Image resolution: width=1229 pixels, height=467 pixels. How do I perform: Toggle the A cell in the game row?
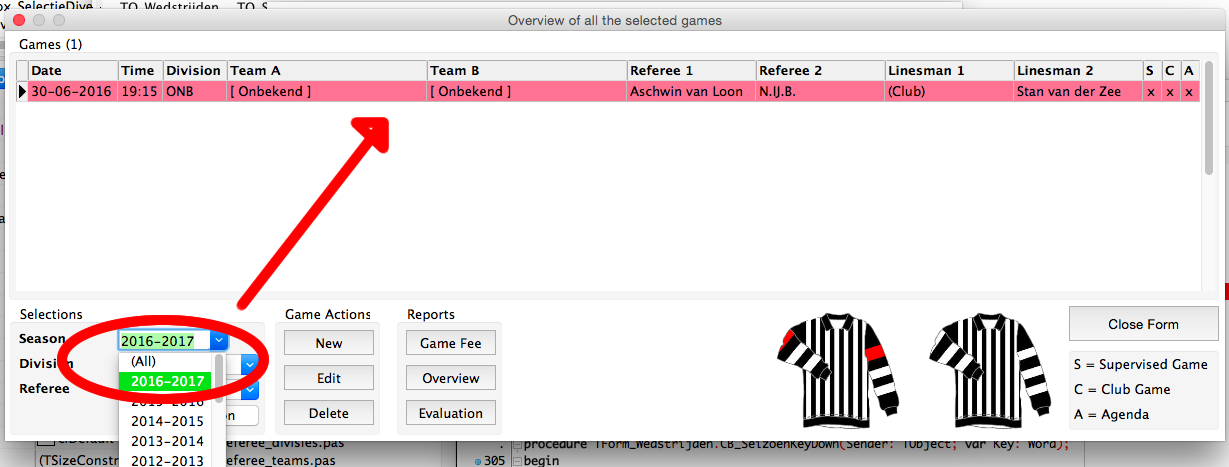coord(1188,91)
